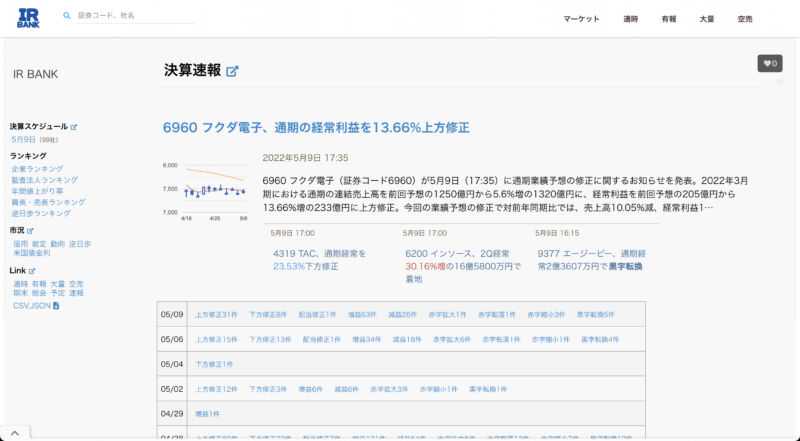Open the 適時 top navigation item
Image resolution: width=800 pixels, height=441 pixels.
(631, 19)
